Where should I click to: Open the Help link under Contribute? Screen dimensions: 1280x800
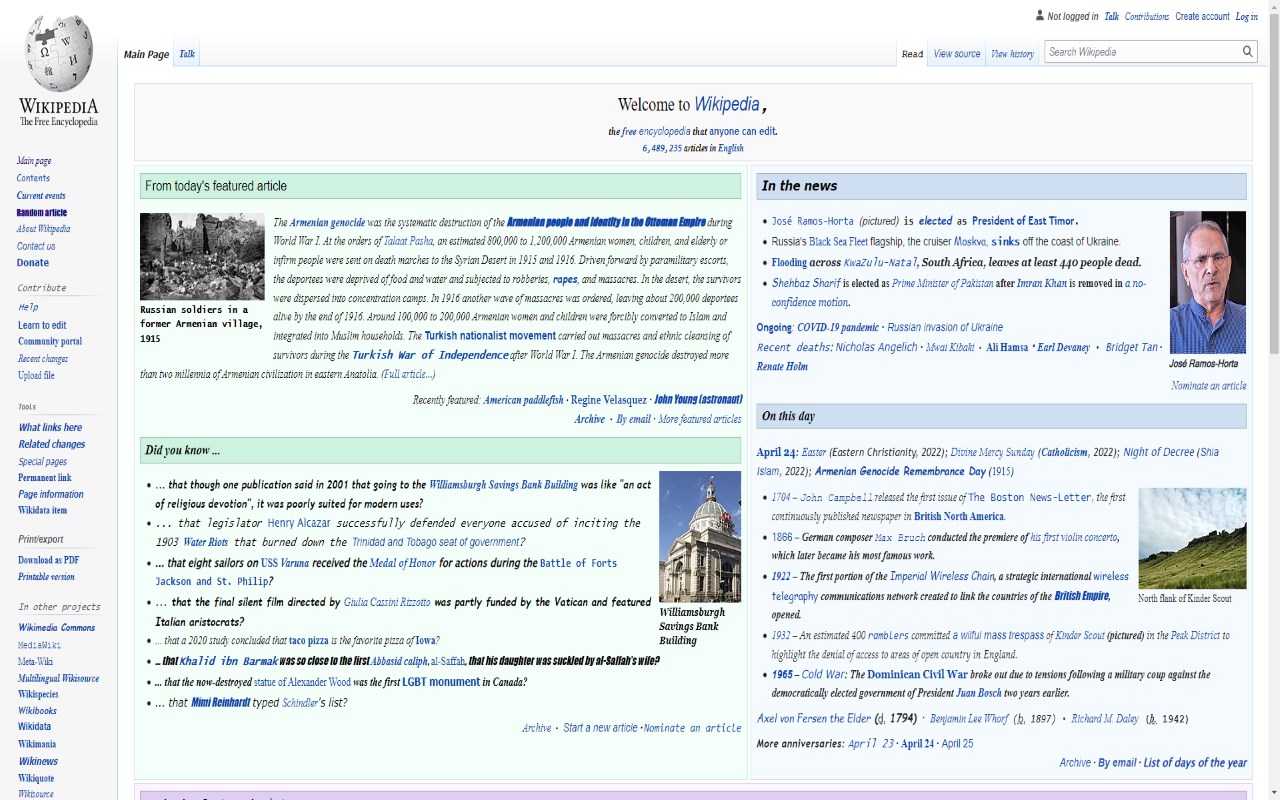[x=28, y=308]
